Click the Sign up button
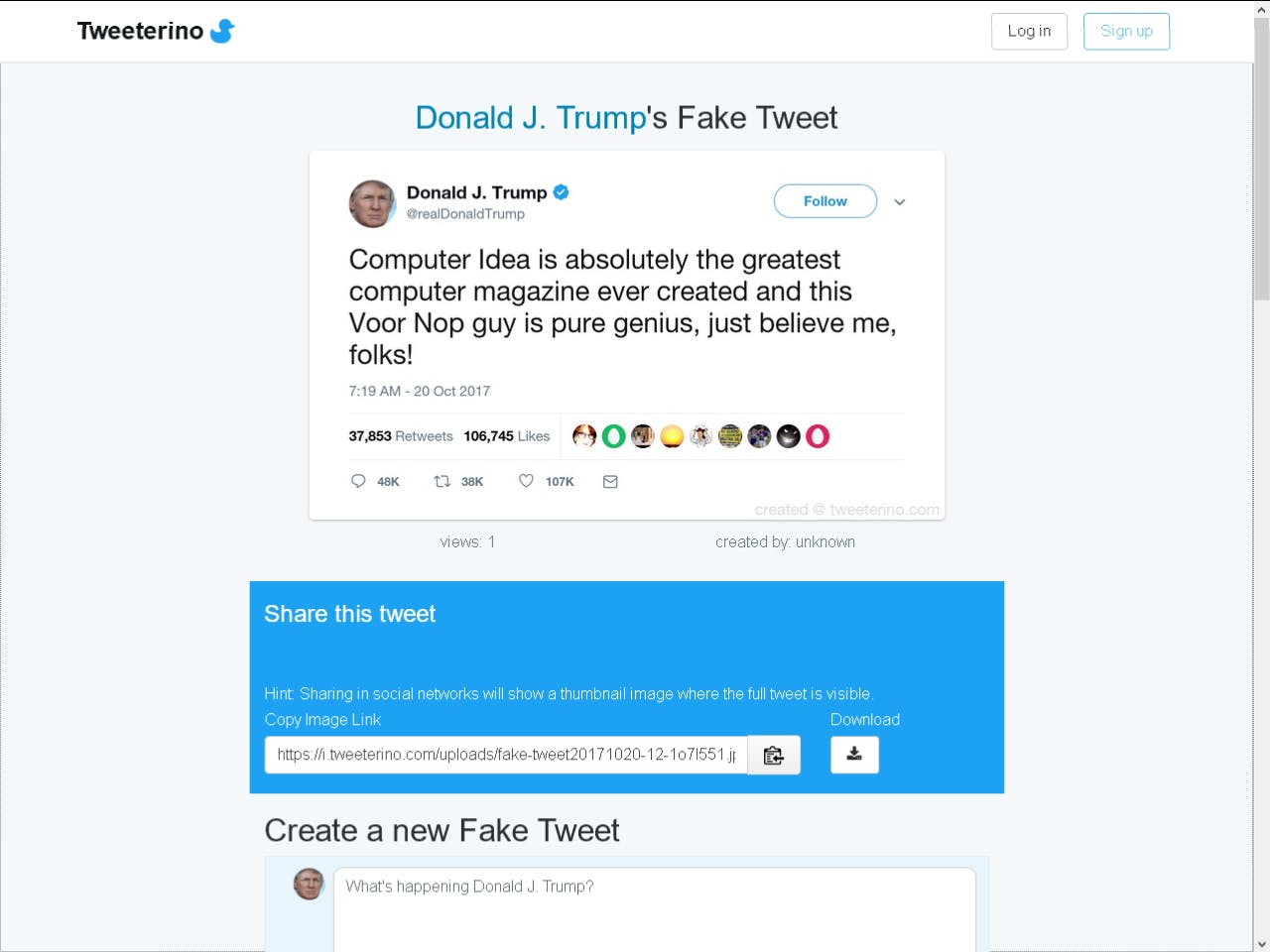Screen dimensions: 1270x952 coord(1126,31)
